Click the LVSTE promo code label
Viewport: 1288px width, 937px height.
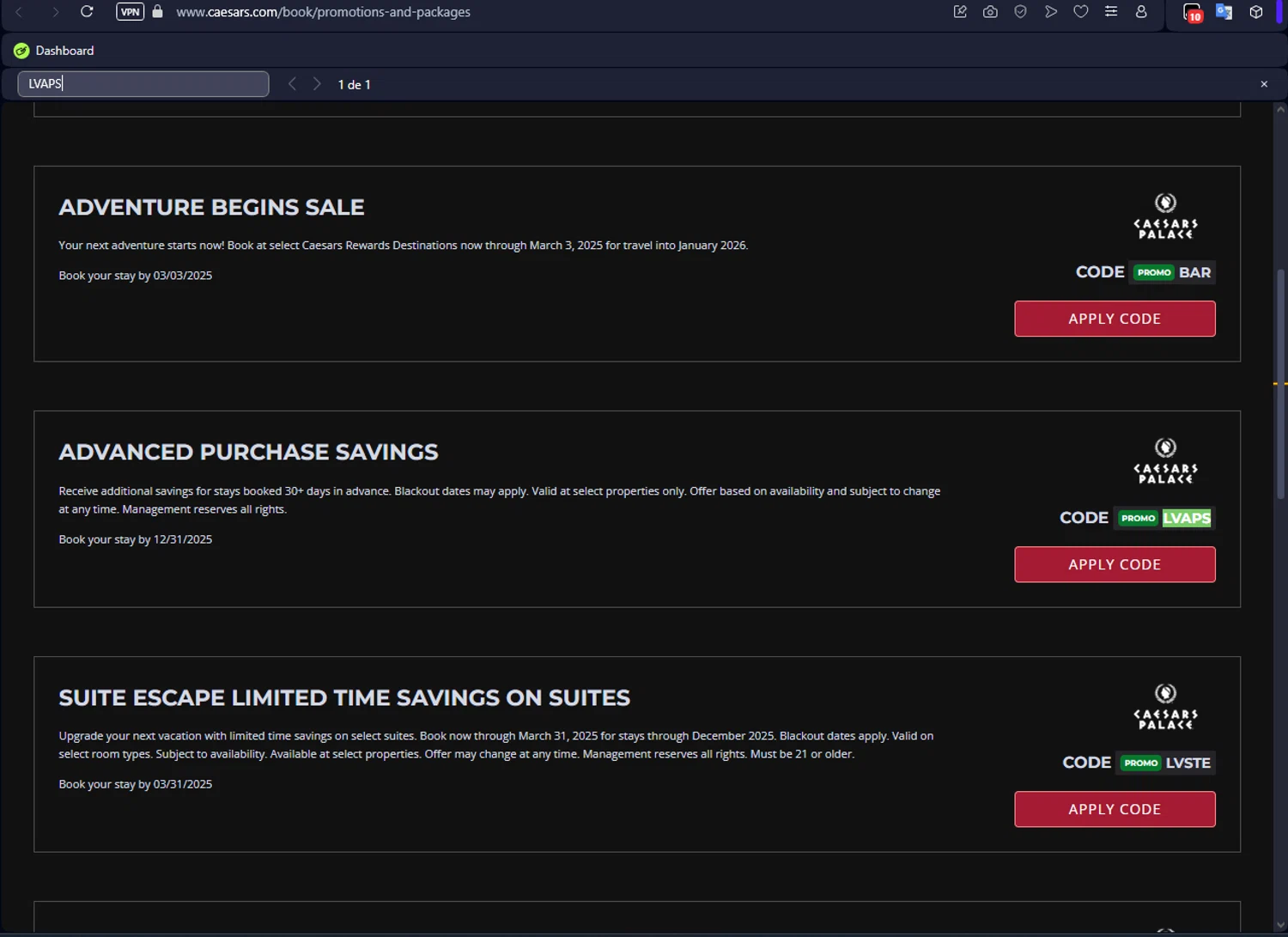(1188, 763)
